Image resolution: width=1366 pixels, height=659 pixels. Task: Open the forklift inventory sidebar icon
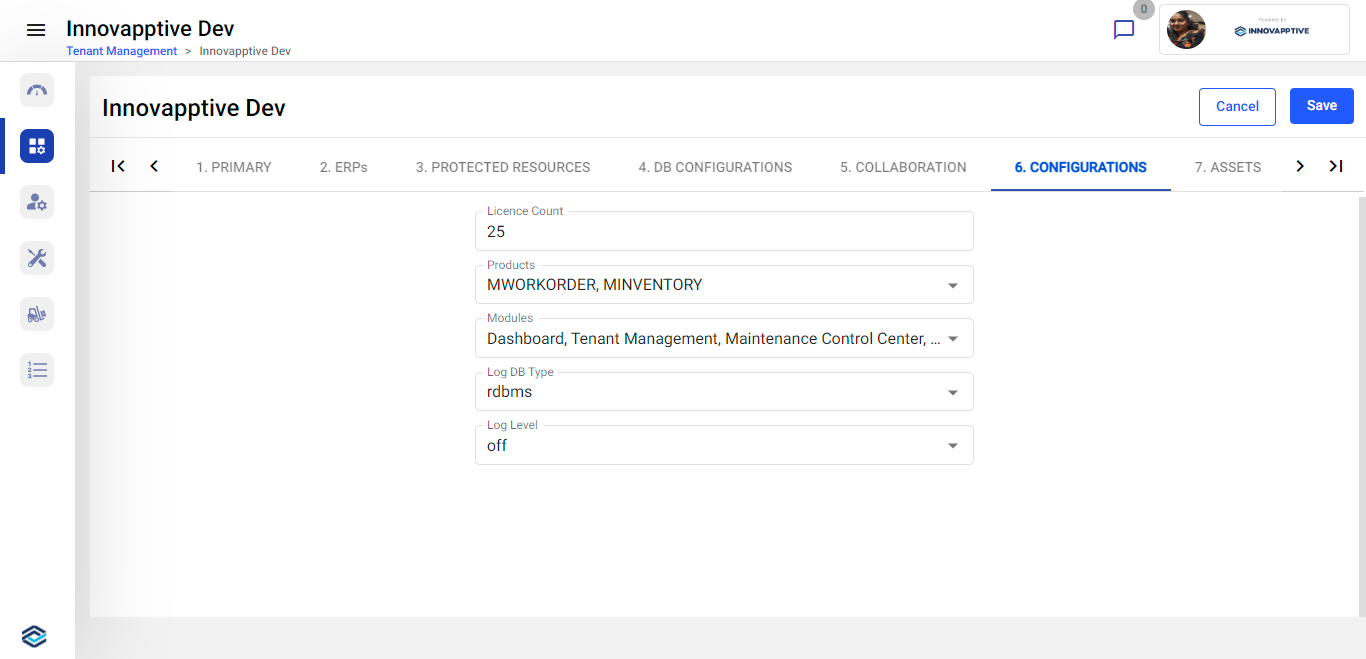[x=37, y=314]
